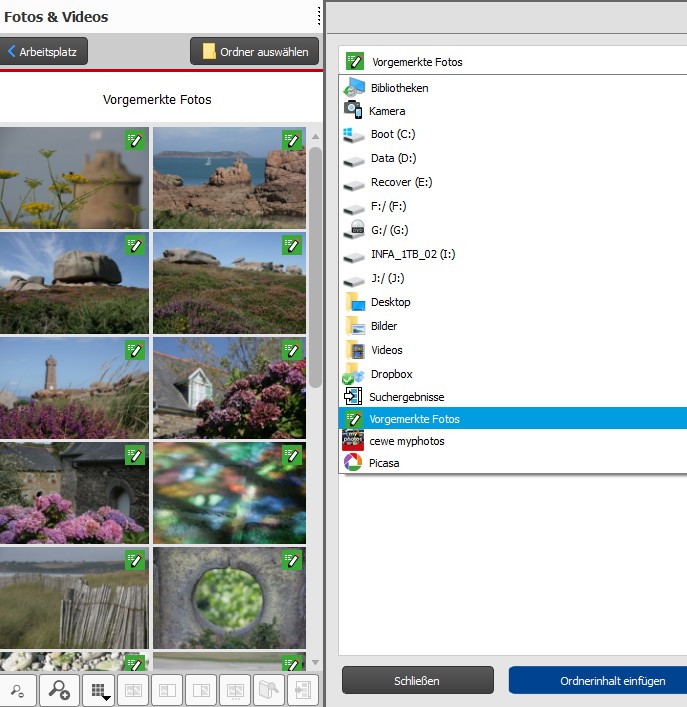Select the lighthouse with purple flowers thumbnail
This screenshot has width=687, height=707.
(x=74, y=388)
